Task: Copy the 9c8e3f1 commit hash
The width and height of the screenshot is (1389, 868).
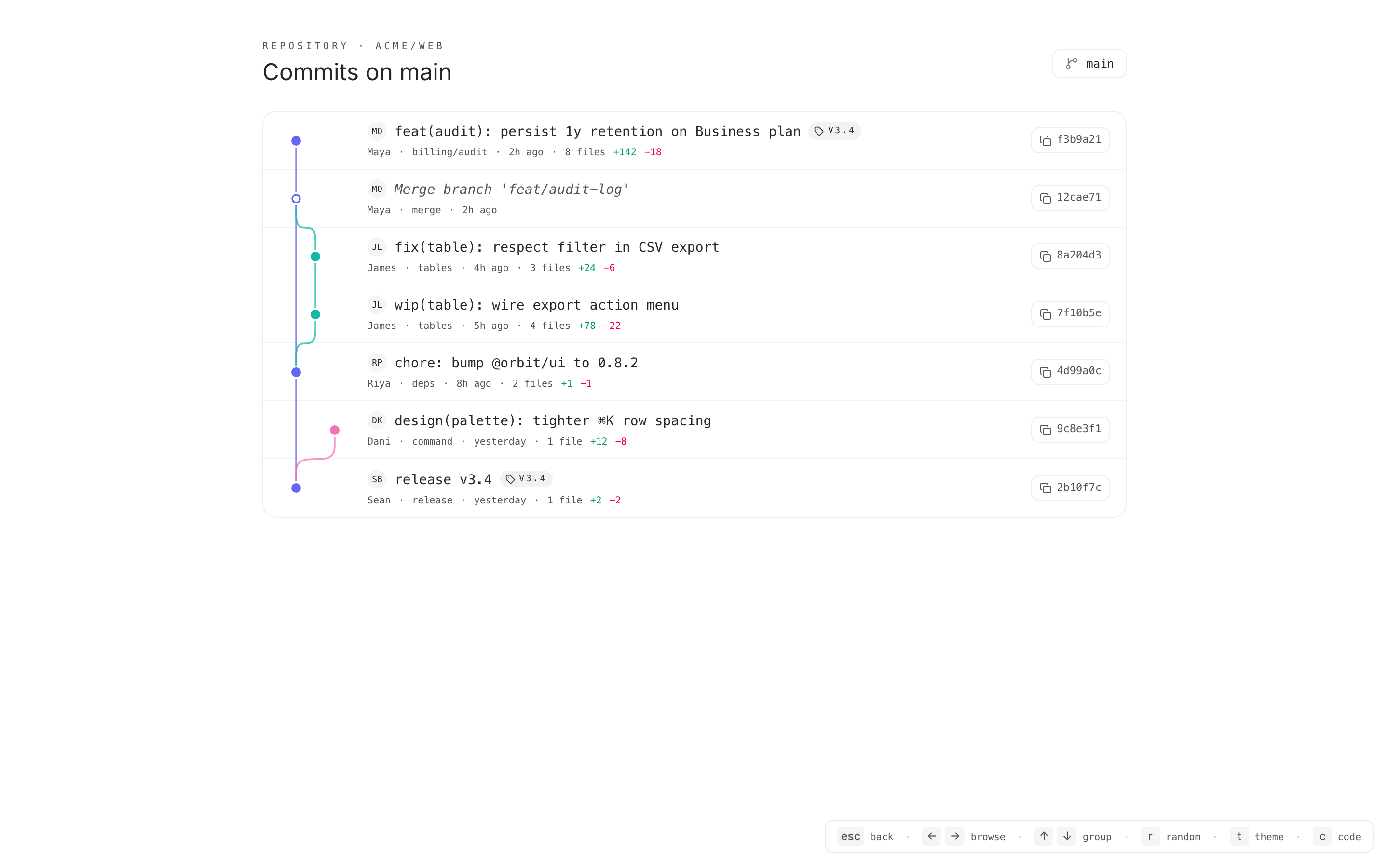Action: tap(1070, 429)
